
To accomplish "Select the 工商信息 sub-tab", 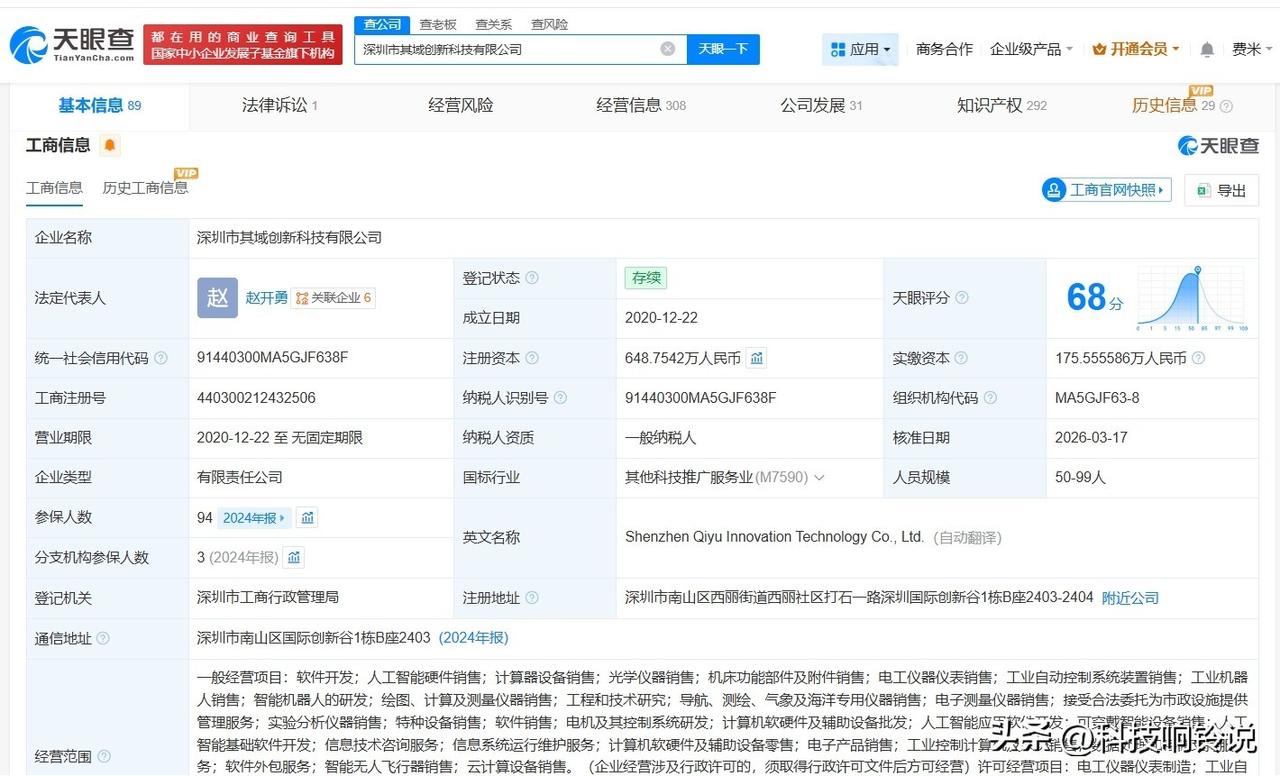I will [54, 188].
